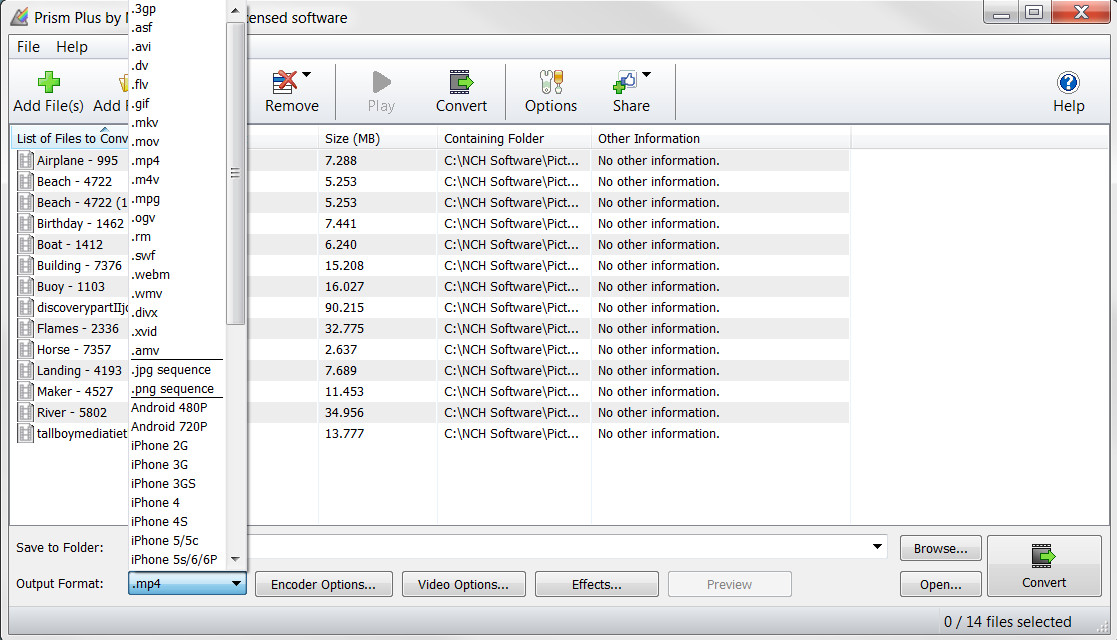This screenshot has width=1117, height=640.
Task: Collapse the Output Format dropdown
Action: coord(237,583)
